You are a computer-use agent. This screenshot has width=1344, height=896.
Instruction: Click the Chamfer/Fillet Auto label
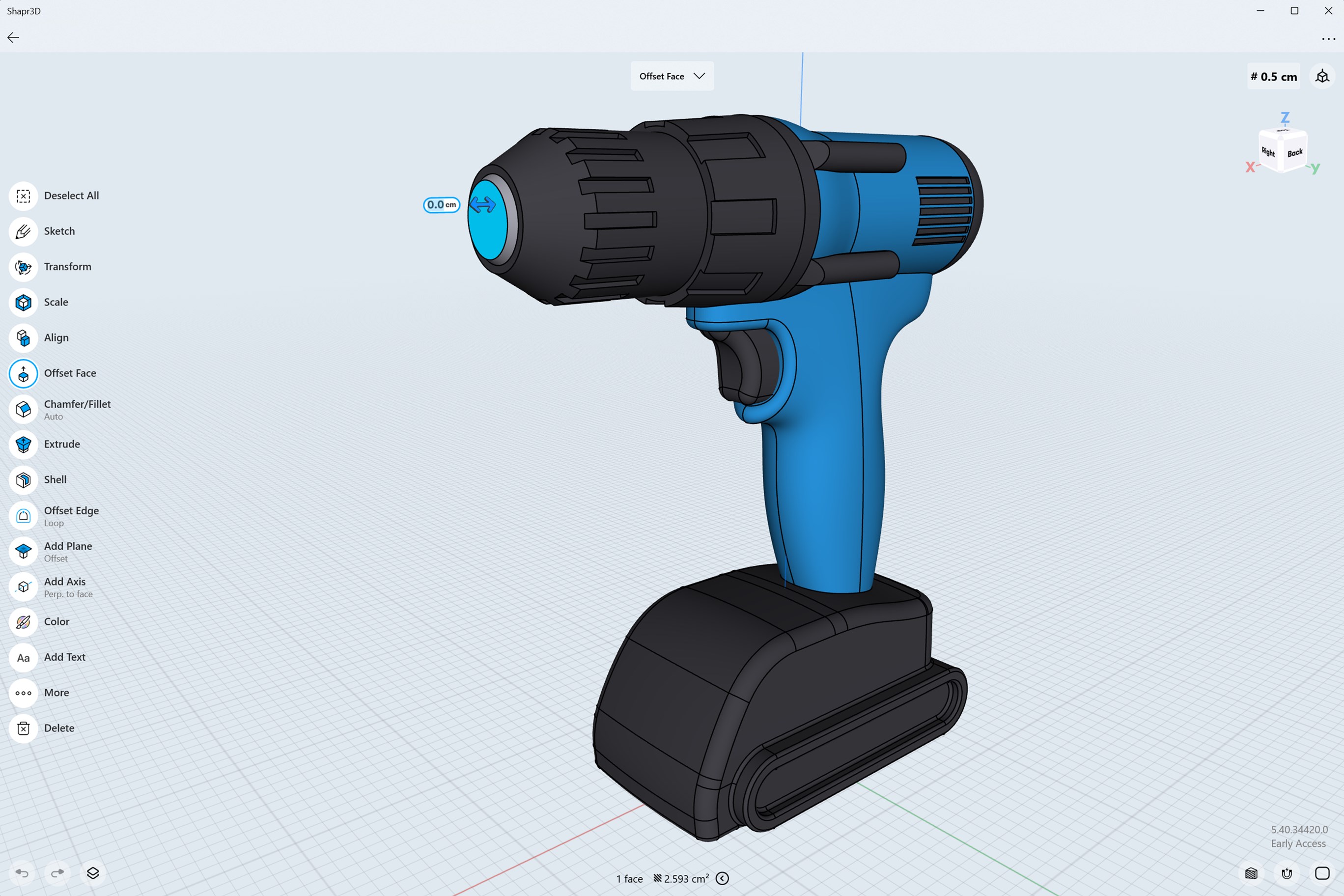[x=77, y=409]
